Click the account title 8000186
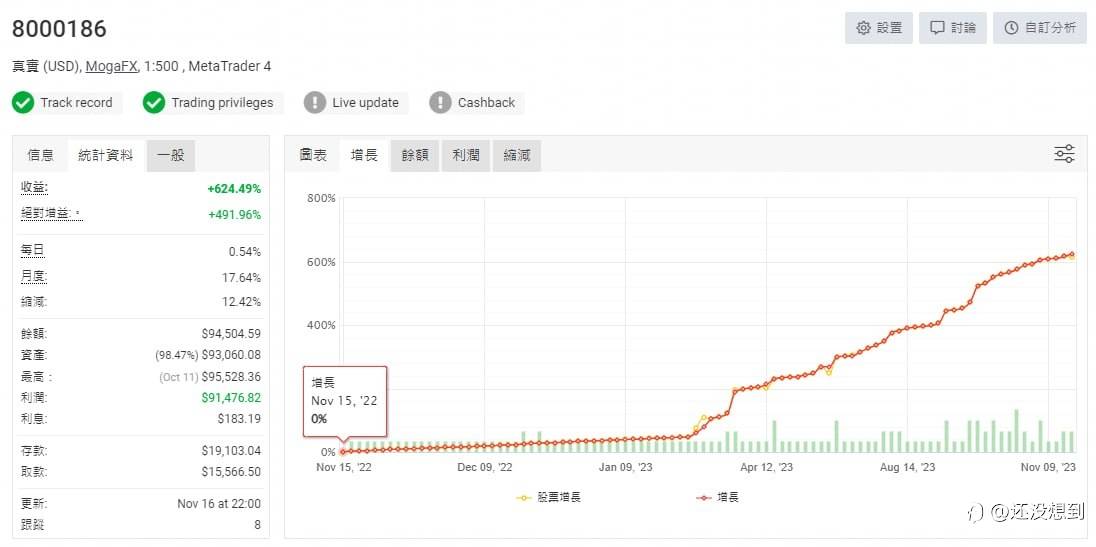1096x547 pixels. (x=59, y=29)
